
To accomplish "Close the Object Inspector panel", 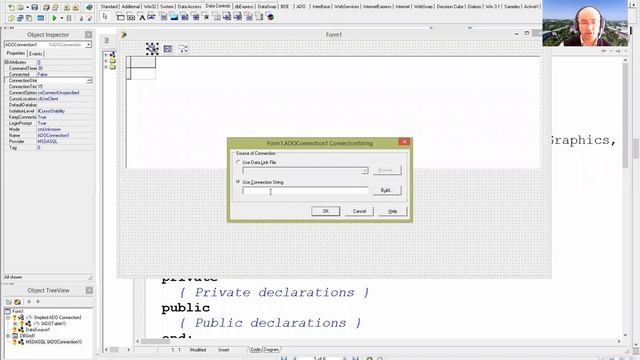I will pos(89,35).
